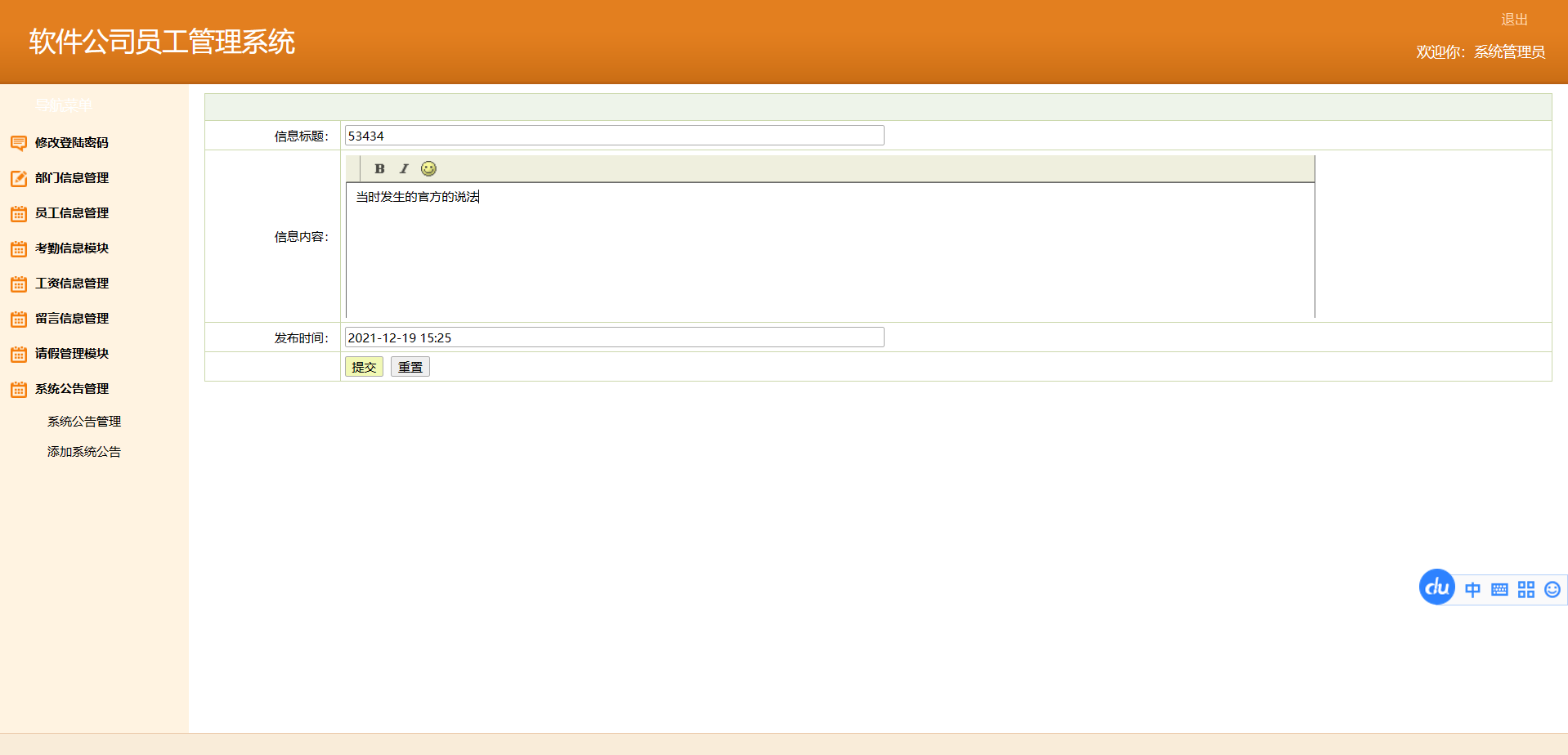
Task: Expand 员工信息管理 menu
Action: click(x=72, y=212)
